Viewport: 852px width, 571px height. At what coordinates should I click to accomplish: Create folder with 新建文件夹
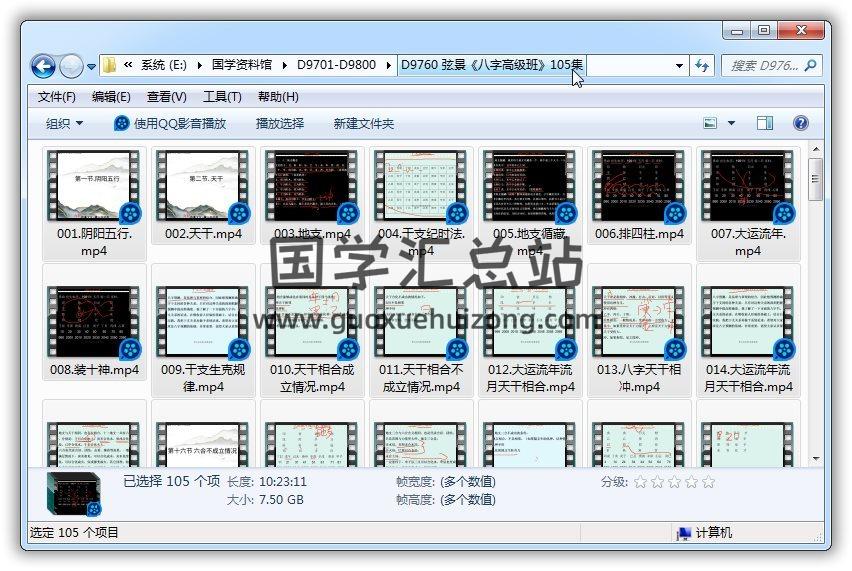[364, 123]
